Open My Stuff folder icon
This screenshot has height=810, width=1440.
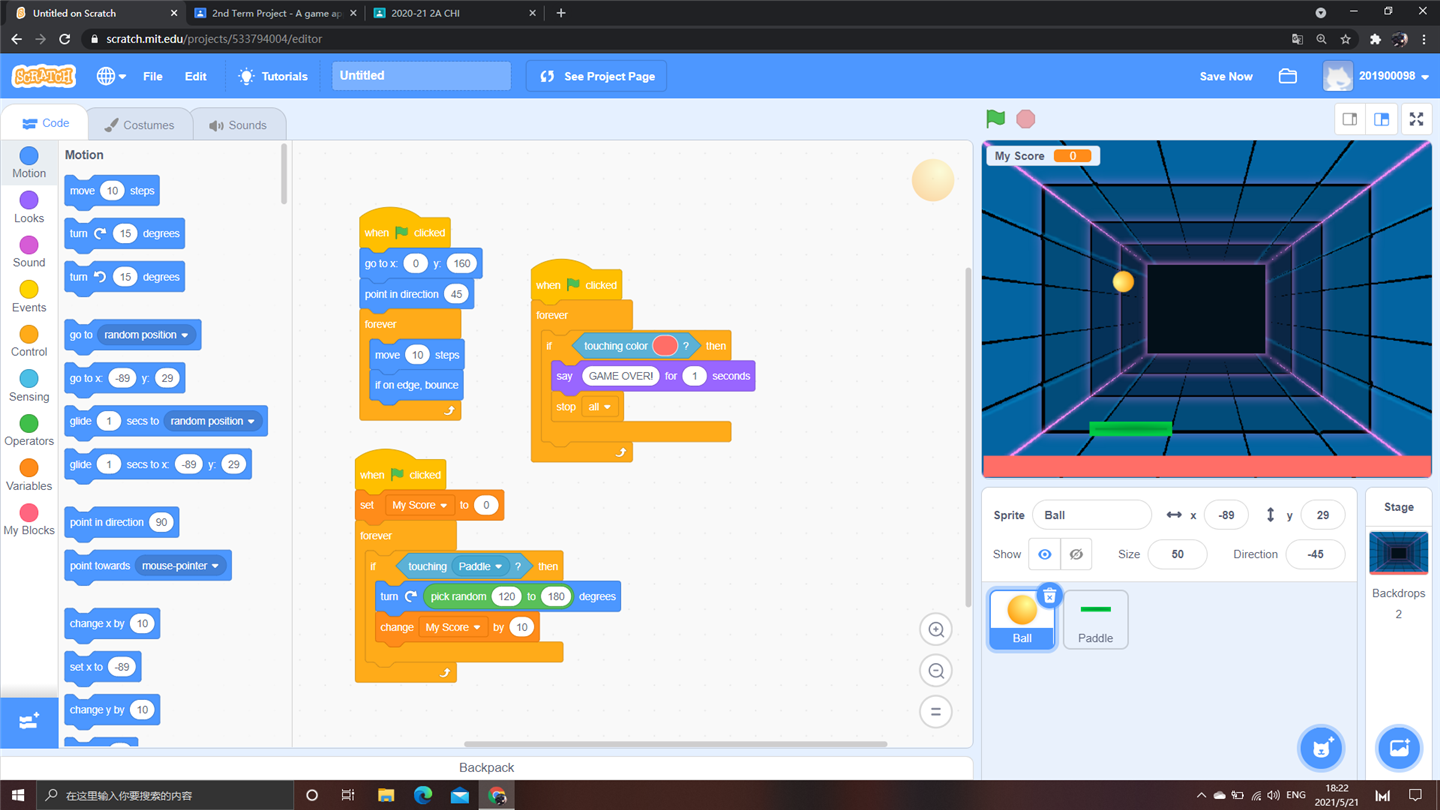coord(1288,76)
